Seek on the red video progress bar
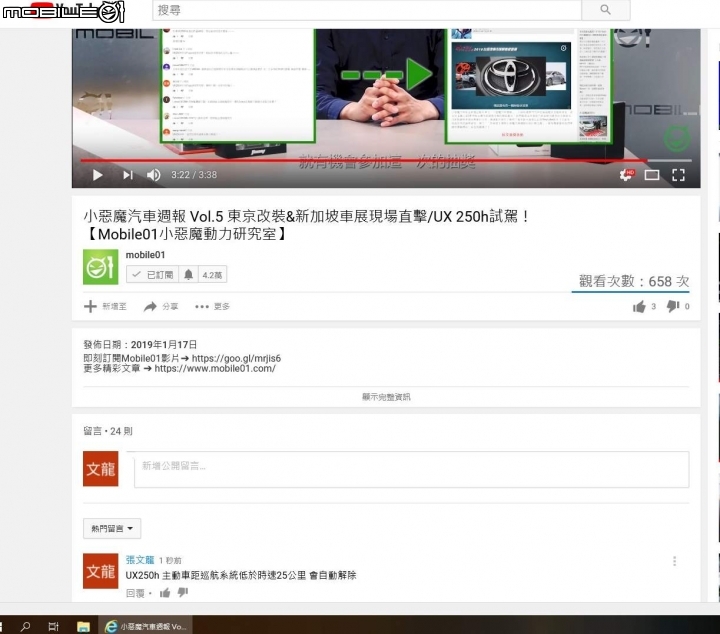The height and width of the screenshot is (634, 720). coord(386,160)
